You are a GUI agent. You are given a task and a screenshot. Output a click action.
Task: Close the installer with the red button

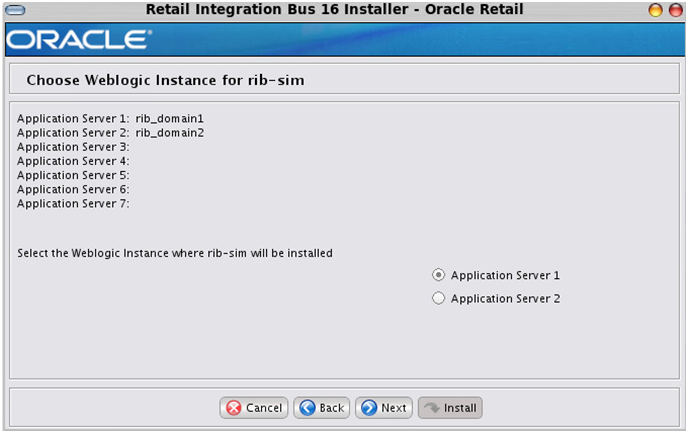pos(676,10)
